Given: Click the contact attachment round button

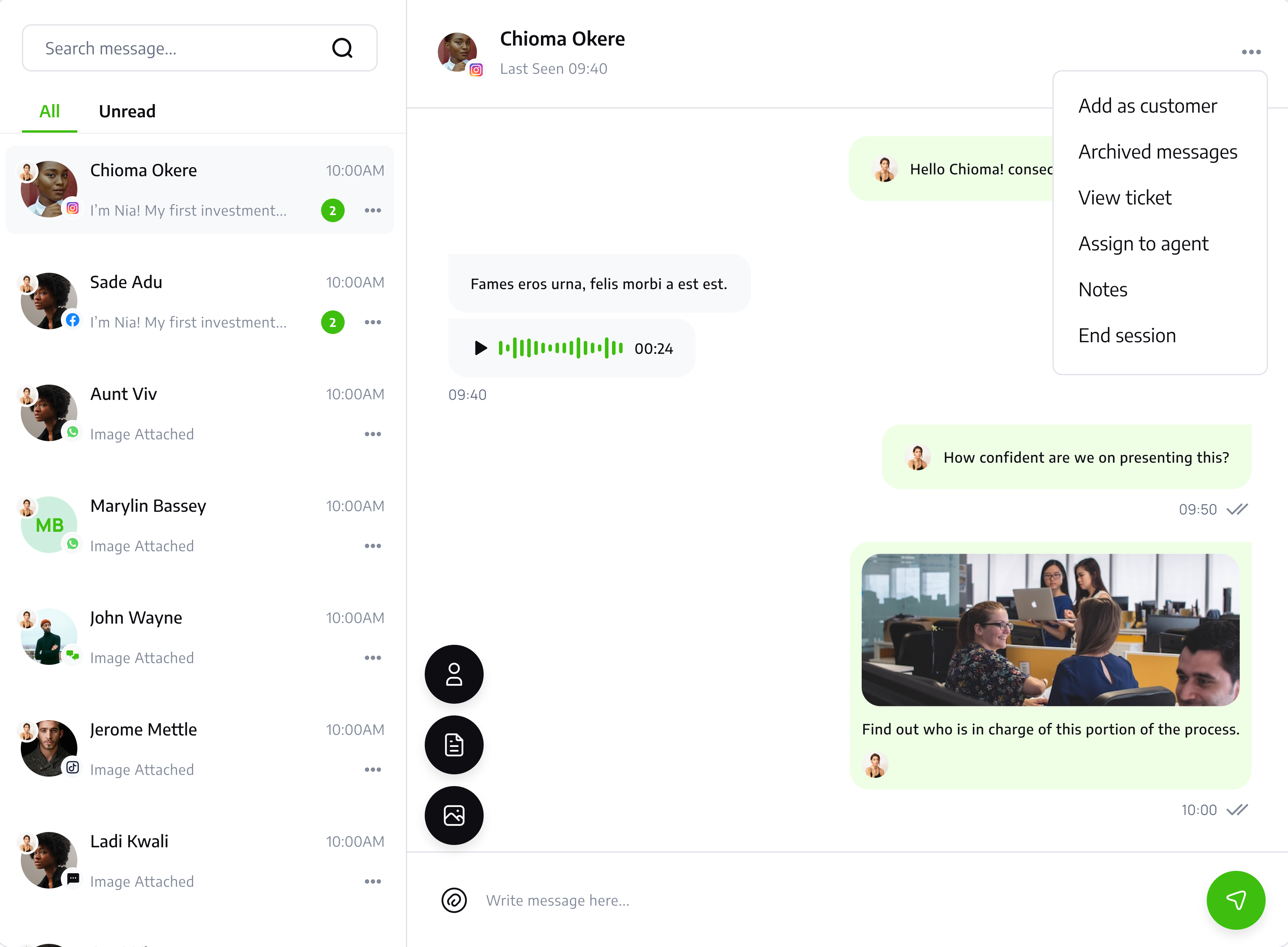Looking at the screenshot, I should (x=454, y=674).
